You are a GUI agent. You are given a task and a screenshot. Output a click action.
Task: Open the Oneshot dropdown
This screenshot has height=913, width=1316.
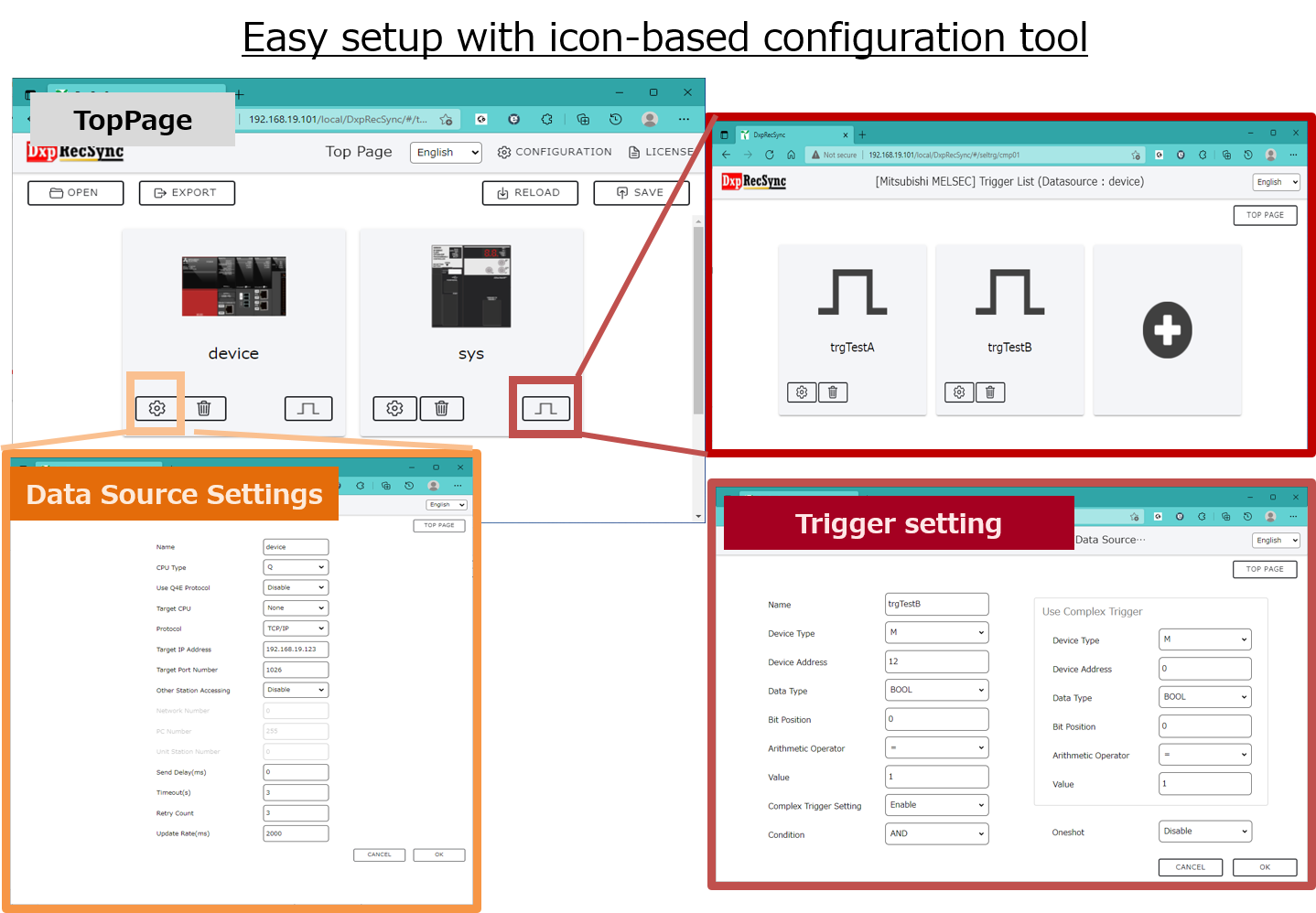pos(1204,832)
